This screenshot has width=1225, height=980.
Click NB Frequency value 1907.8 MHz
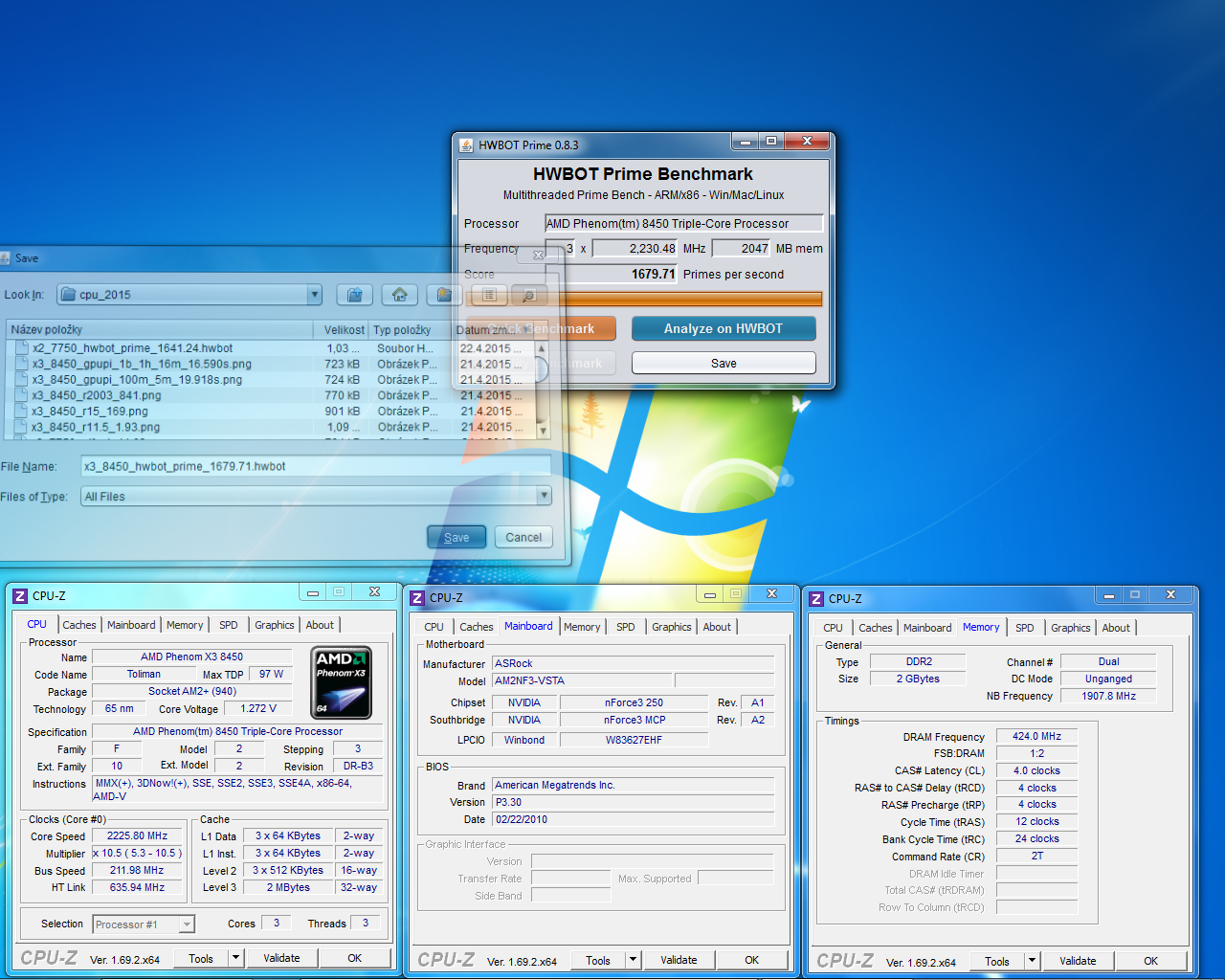pos(1108,696)
